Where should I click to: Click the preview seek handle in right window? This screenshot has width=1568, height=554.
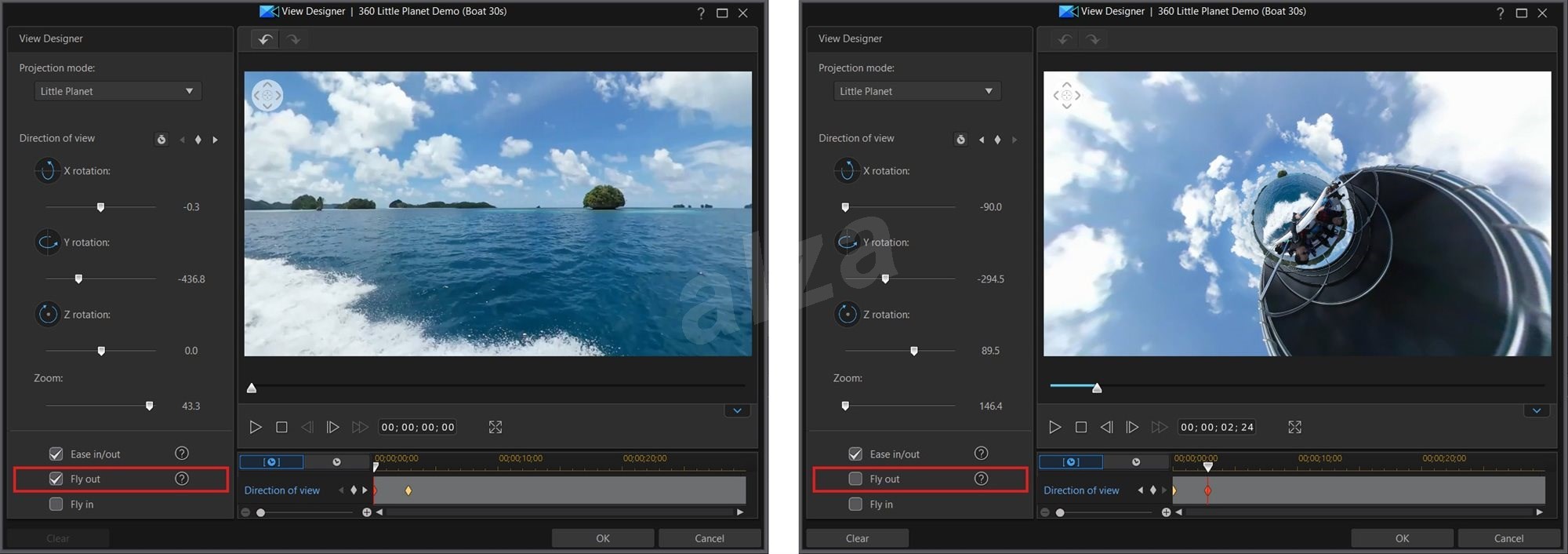[x=1097, y=388]
